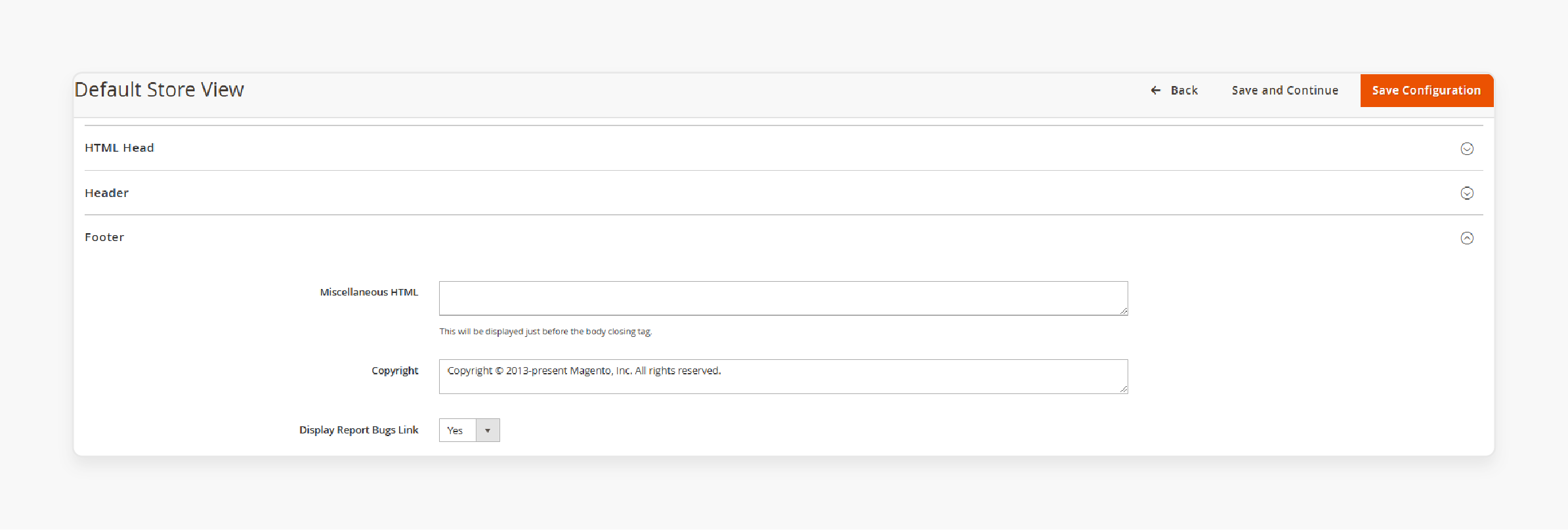Open the Display Report Bugs Link dropdown

click(469, 430)
